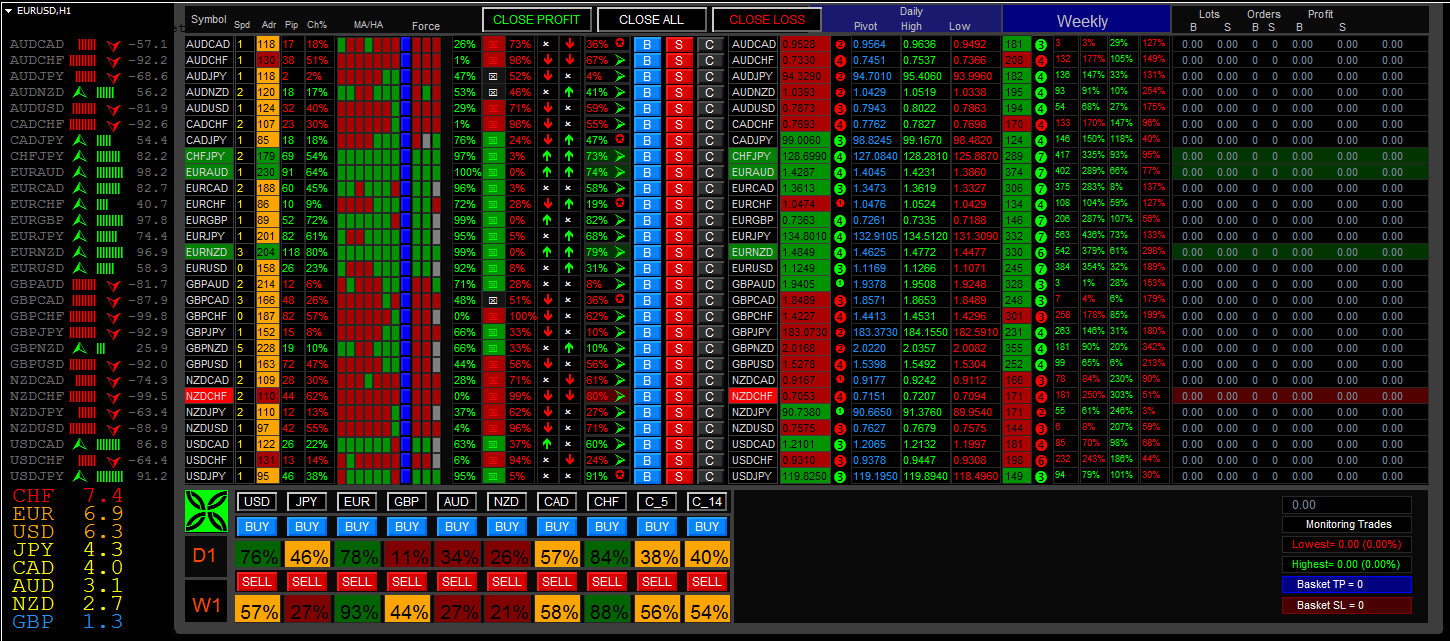Select the C_14 basket button
The height and width of the screenshot is (641, 1450).
[707, 501]
